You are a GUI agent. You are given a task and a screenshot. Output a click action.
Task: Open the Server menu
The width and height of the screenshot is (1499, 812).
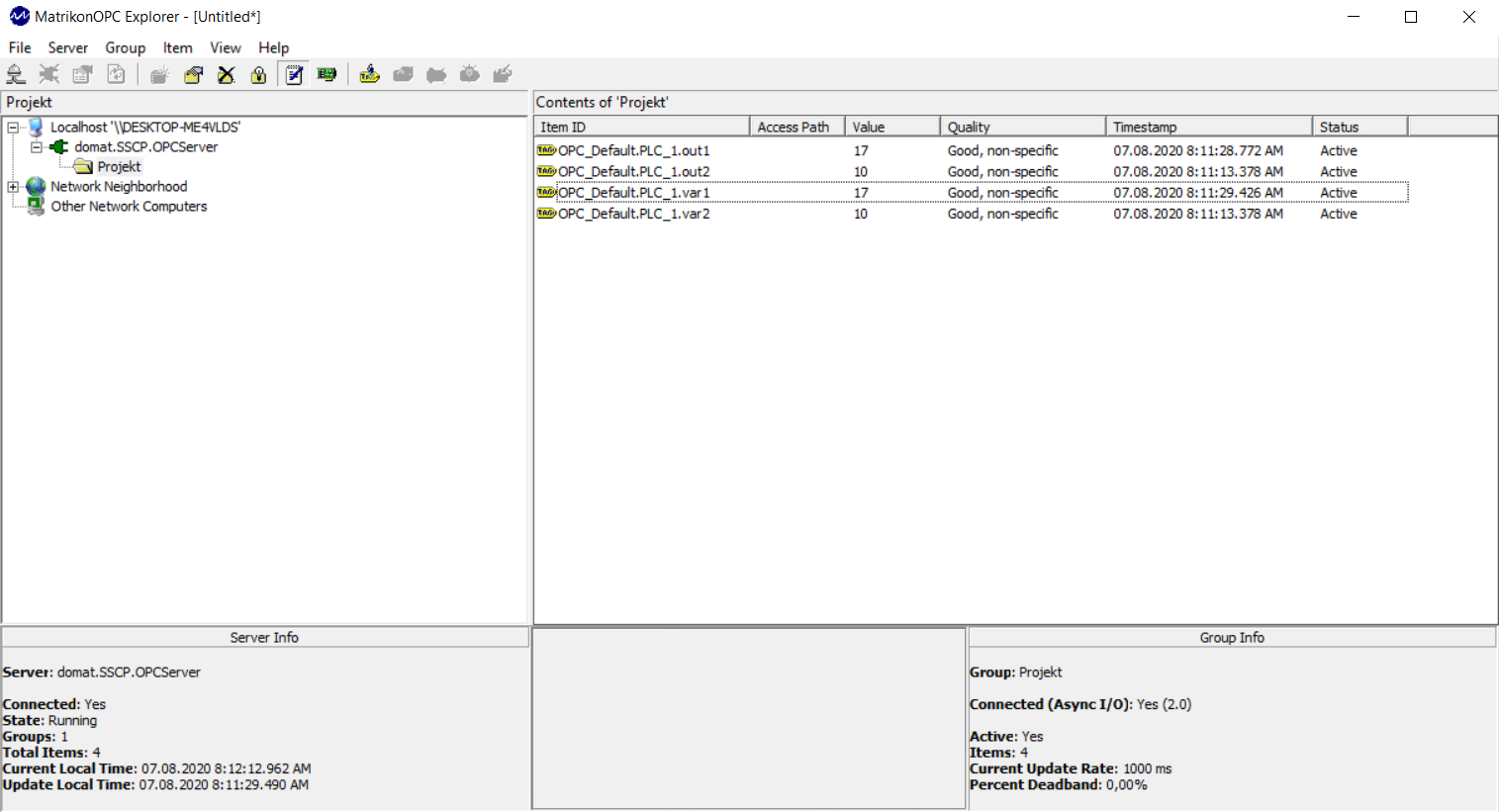[68, 47]
